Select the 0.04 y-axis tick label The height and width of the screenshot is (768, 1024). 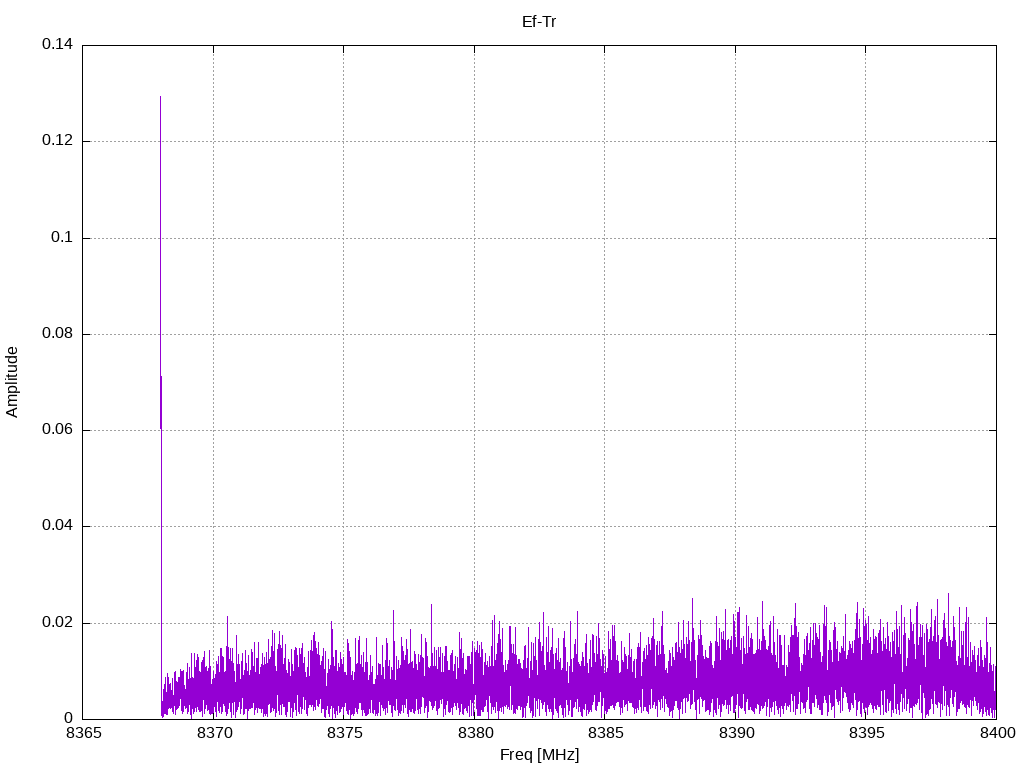tap(58, 526)
